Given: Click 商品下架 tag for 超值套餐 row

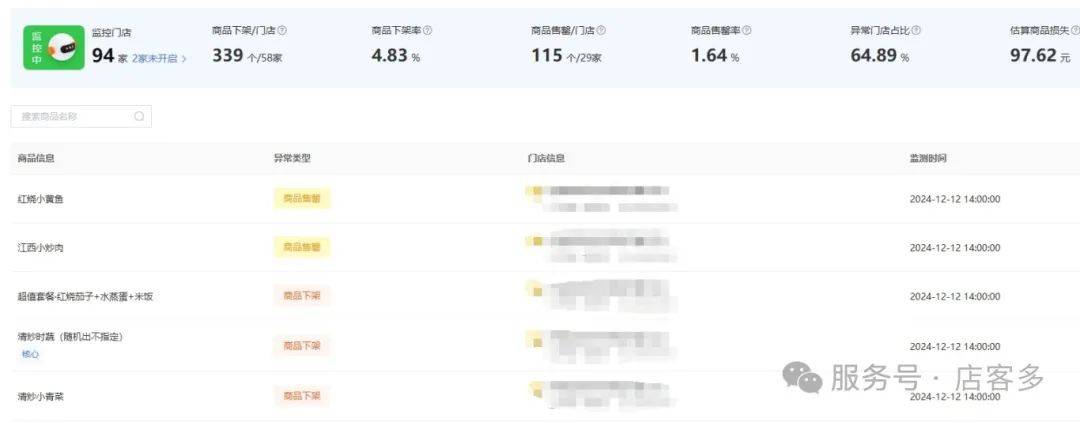Looking at the screenshot, I should [x=302, y=296].
